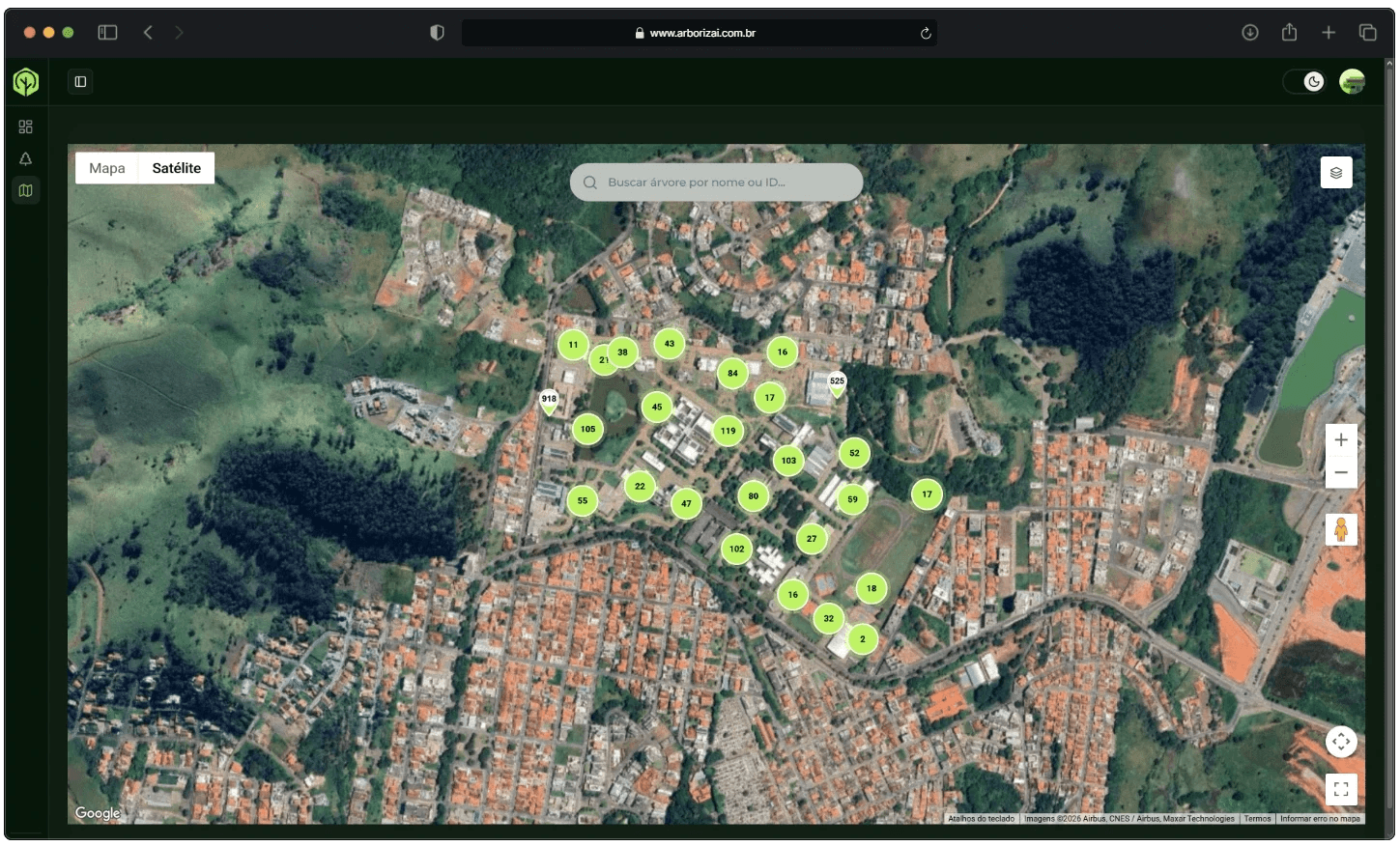Expand cluster marker 2
Viewport: 1400px width, 846px height.
coord(863,639)
